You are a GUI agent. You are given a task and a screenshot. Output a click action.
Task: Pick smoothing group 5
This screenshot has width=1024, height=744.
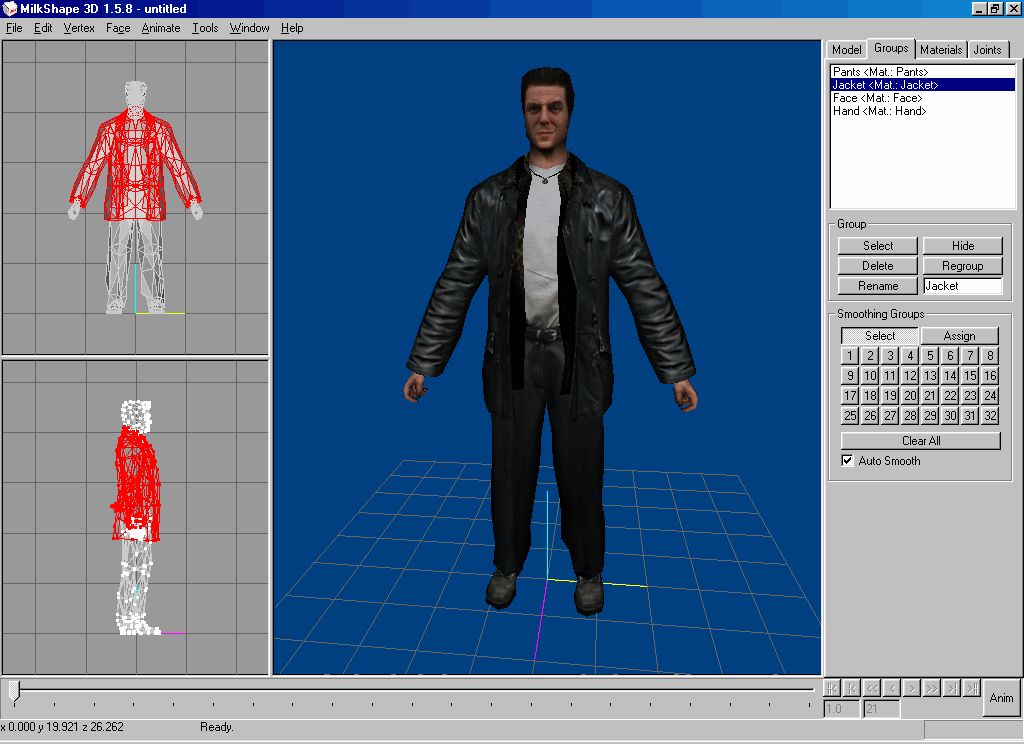930,356
